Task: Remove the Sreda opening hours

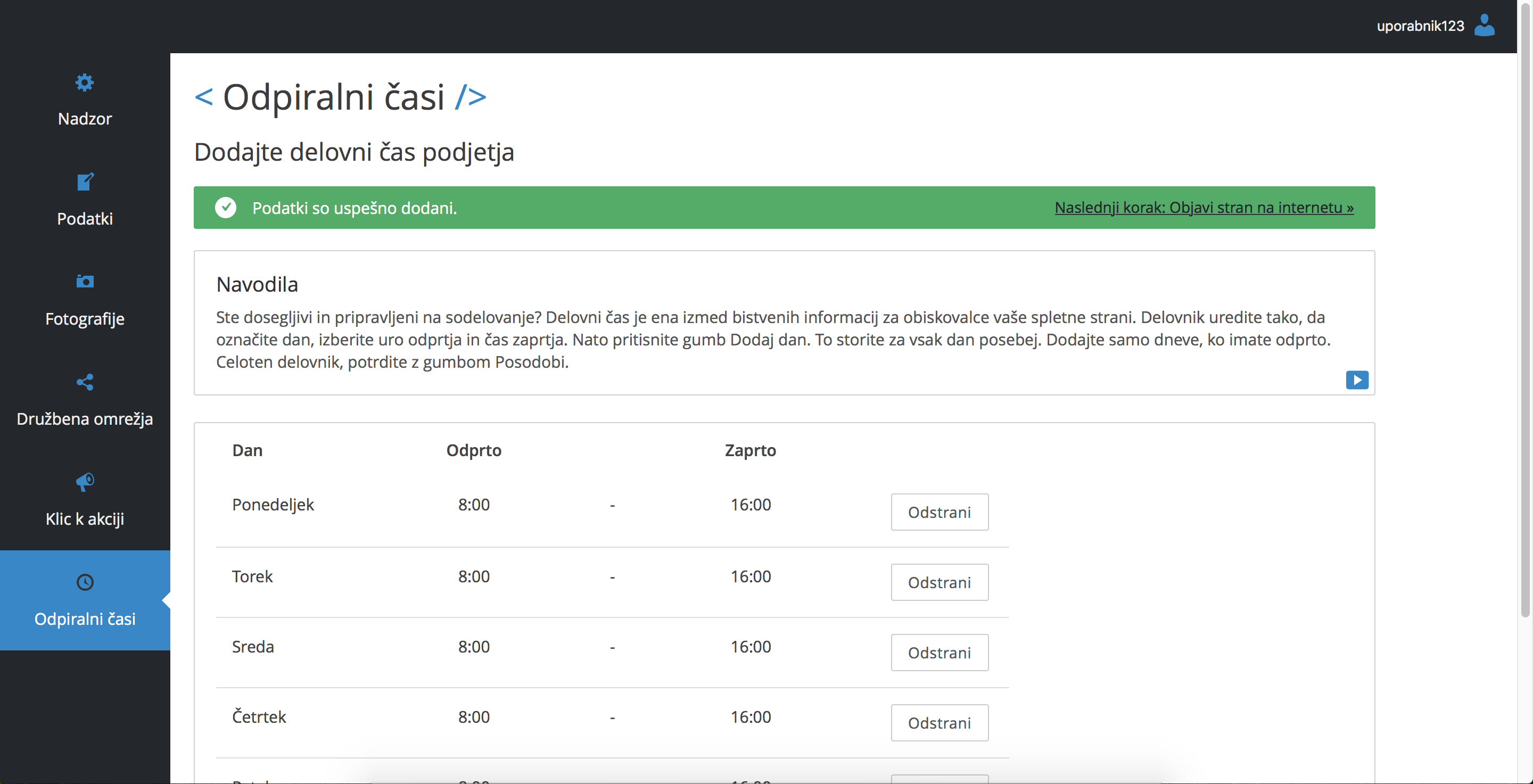Action: pyautogui.click(x=939, y=653)
